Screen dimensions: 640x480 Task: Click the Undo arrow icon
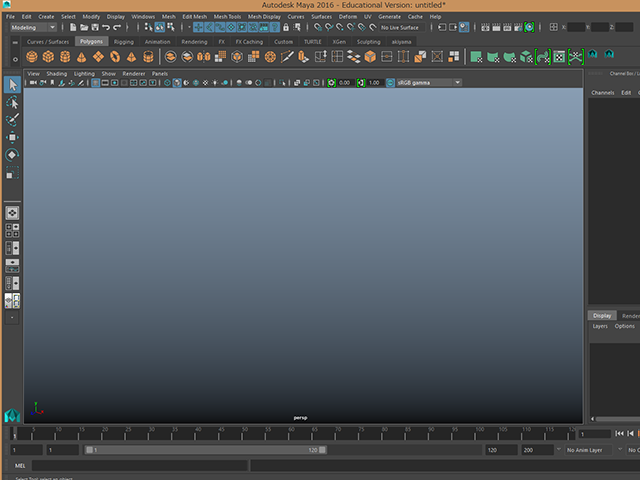[106, 27]
